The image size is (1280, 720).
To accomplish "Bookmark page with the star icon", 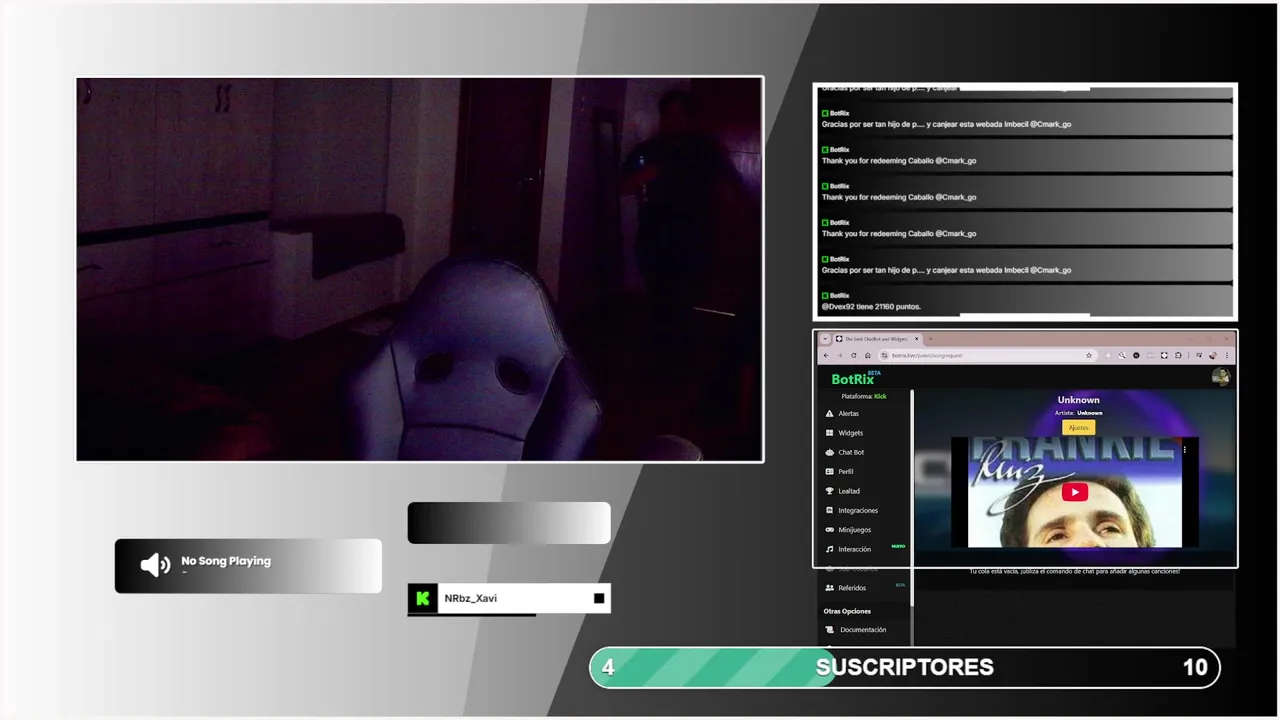I will pyautogui.click(x=1089, y=355).
